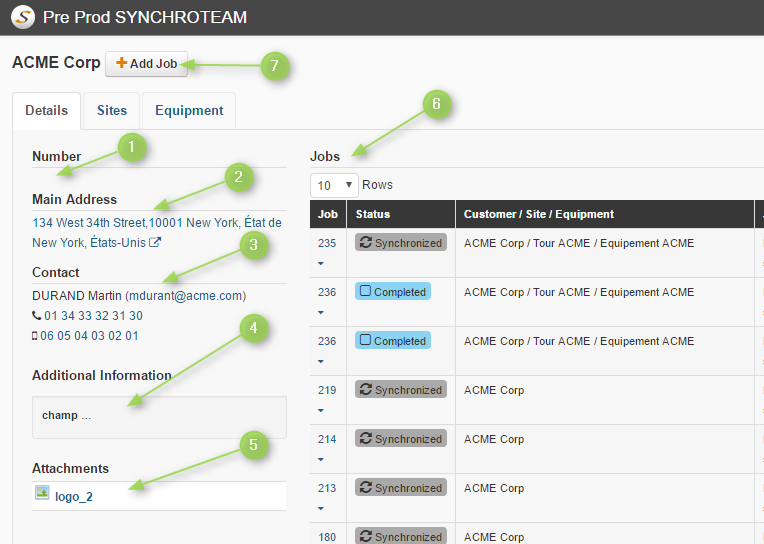
Task: Open the logo_2 attachment
Action: tap(74, 497)
